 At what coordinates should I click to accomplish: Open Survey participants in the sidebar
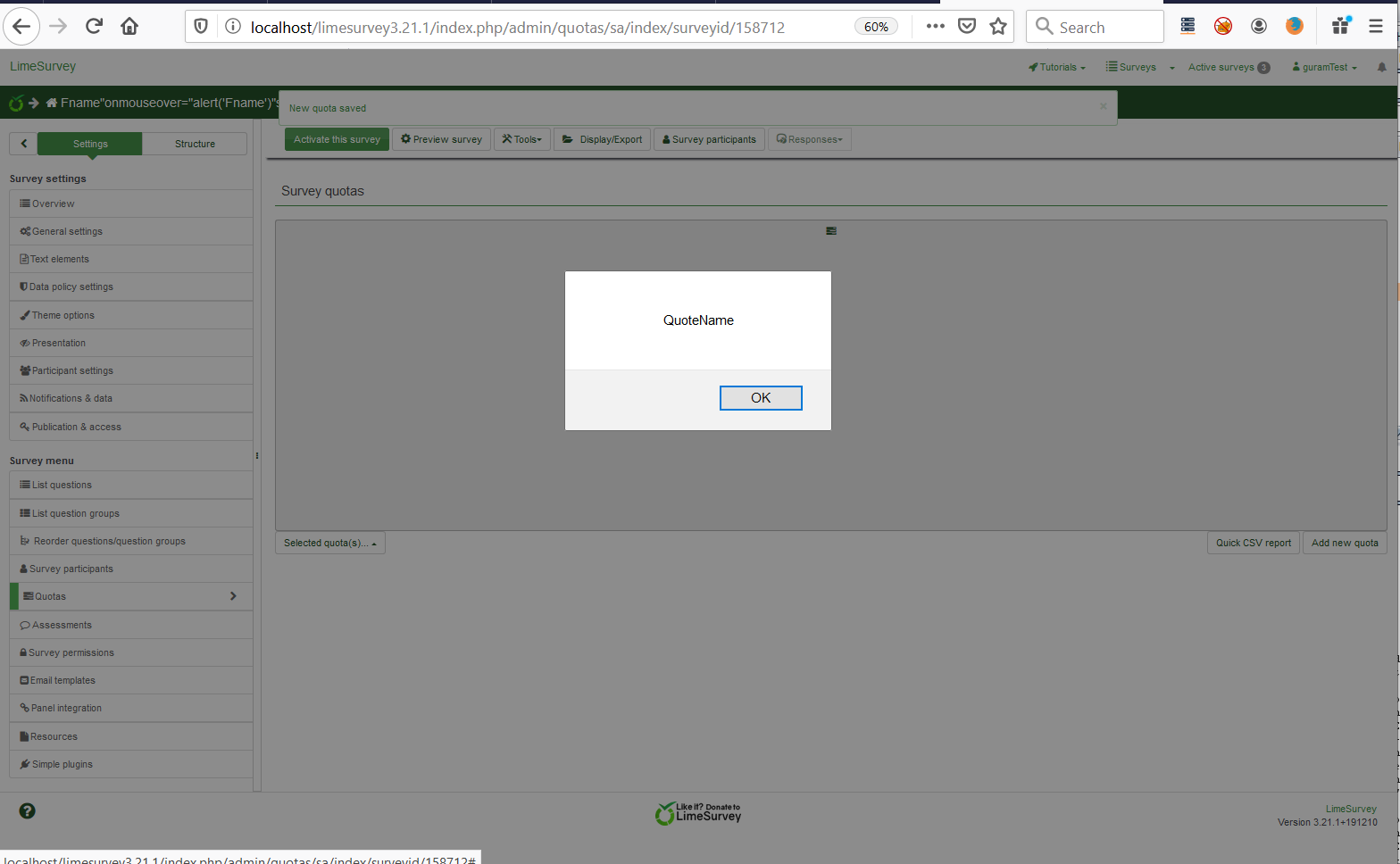131,569
